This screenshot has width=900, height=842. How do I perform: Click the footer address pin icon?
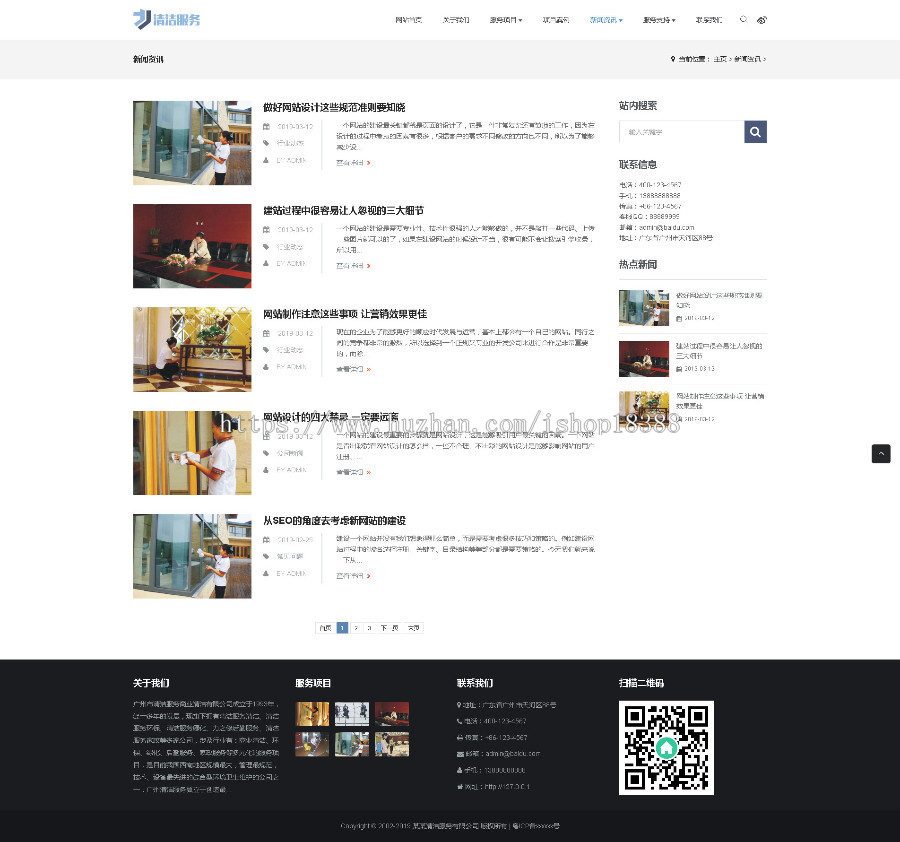(x=459, y=705)
